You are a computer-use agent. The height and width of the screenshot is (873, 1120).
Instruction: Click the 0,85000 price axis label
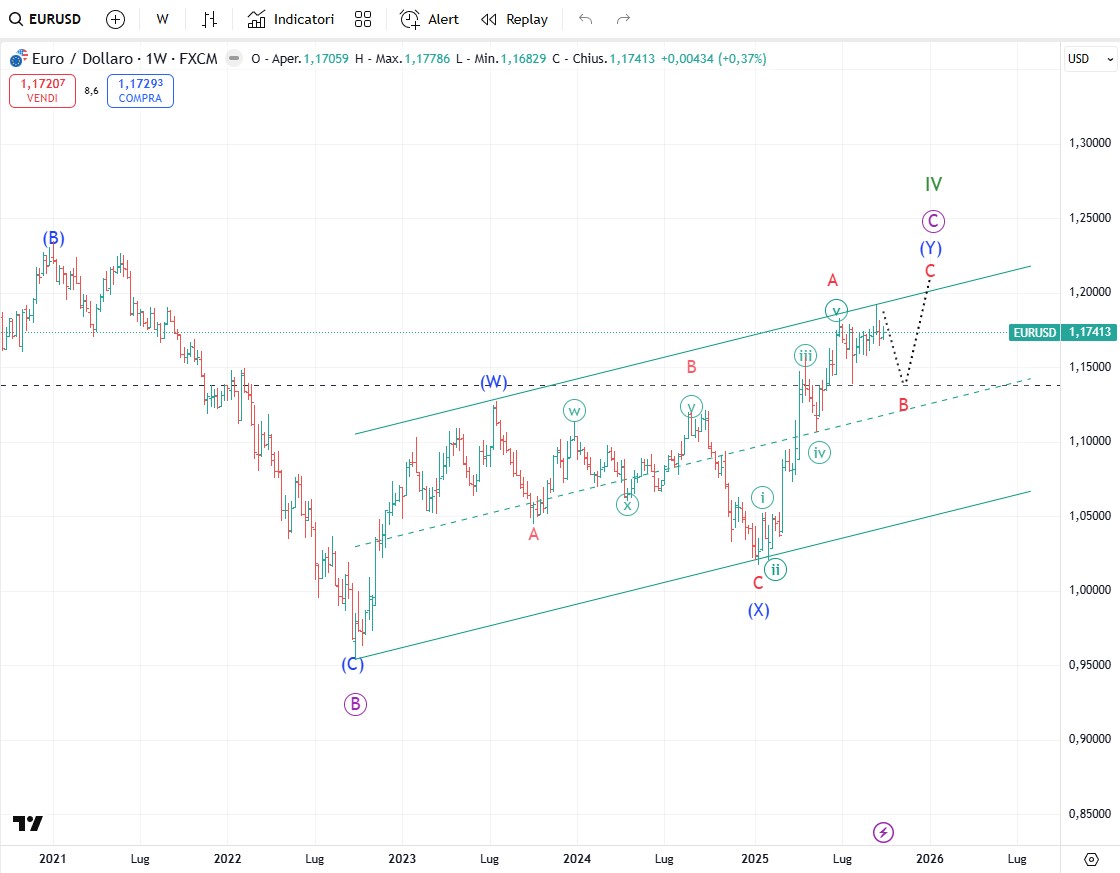[x=1089, y=814]
